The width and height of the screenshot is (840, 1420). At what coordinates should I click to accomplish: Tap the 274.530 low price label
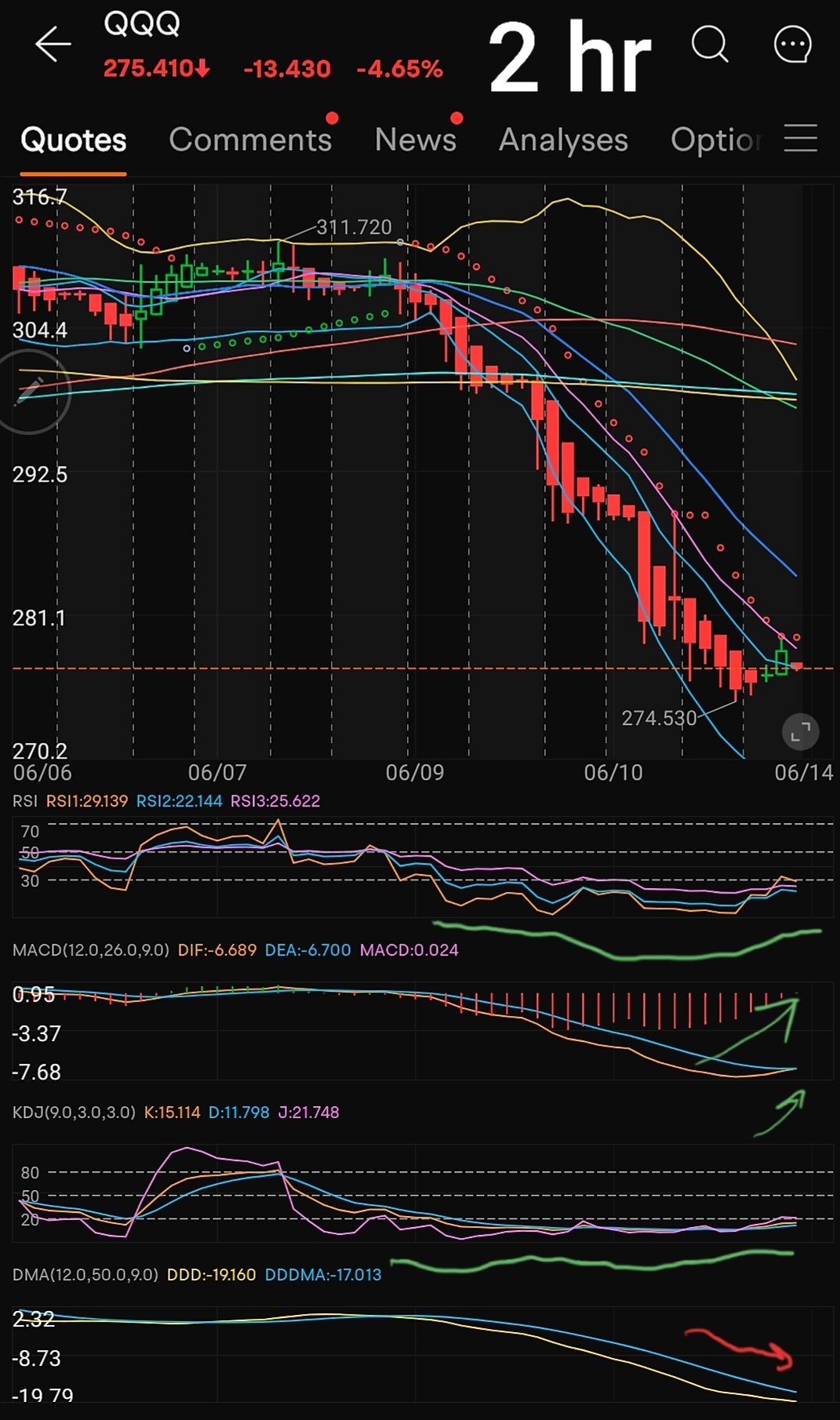(x=659, y=718)
